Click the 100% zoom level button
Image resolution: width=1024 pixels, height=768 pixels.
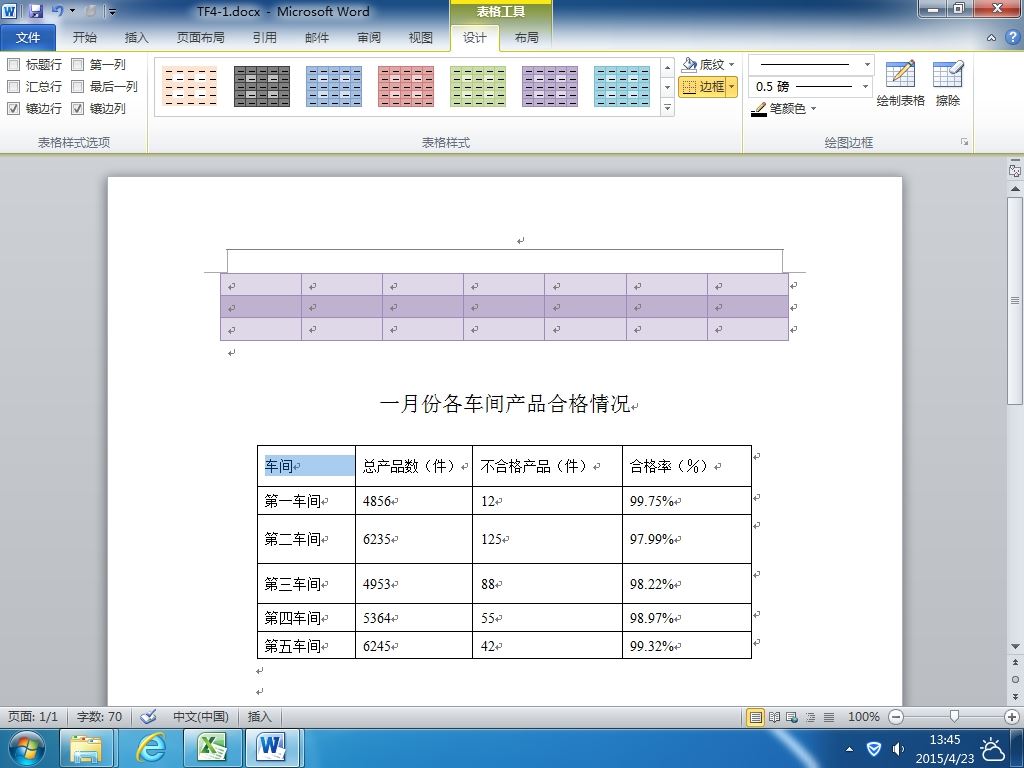click(863, 716)
